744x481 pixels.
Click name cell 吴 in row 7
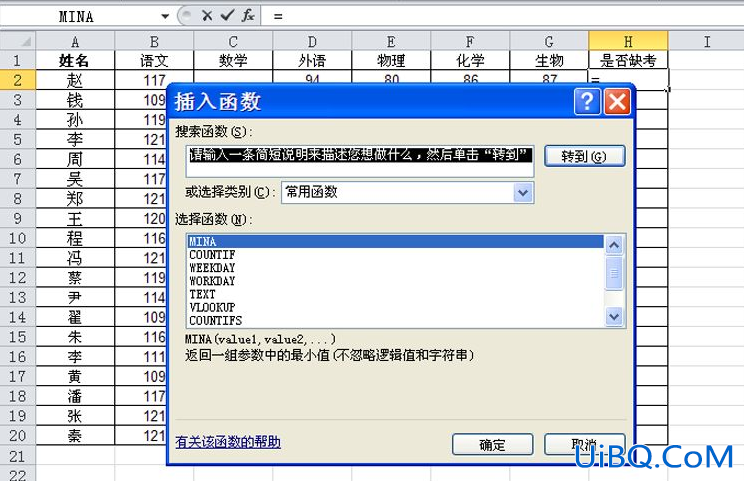point(75,179)
